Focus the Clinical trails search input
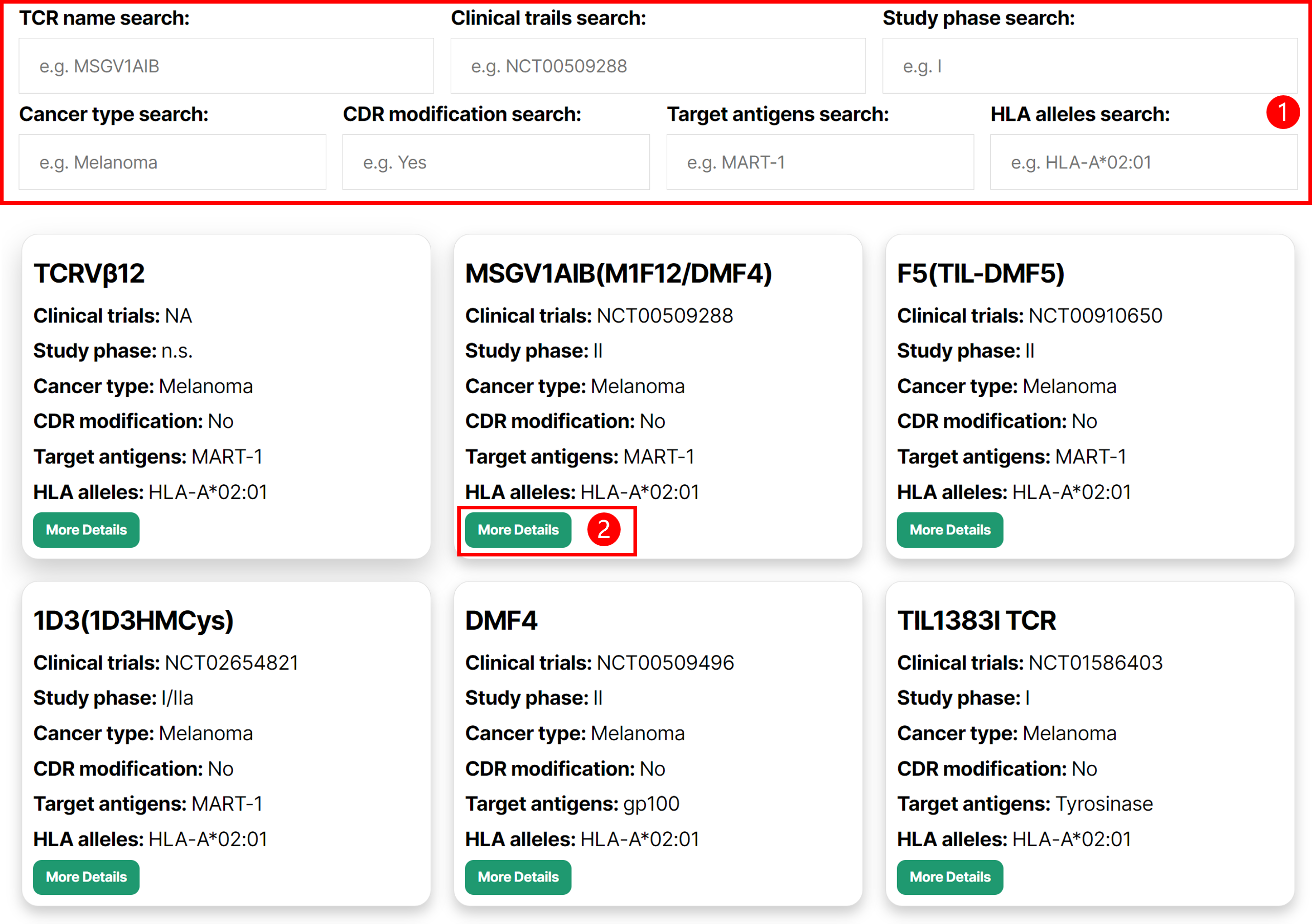This screenshot has width=1312, height=924. pos(657,66)
